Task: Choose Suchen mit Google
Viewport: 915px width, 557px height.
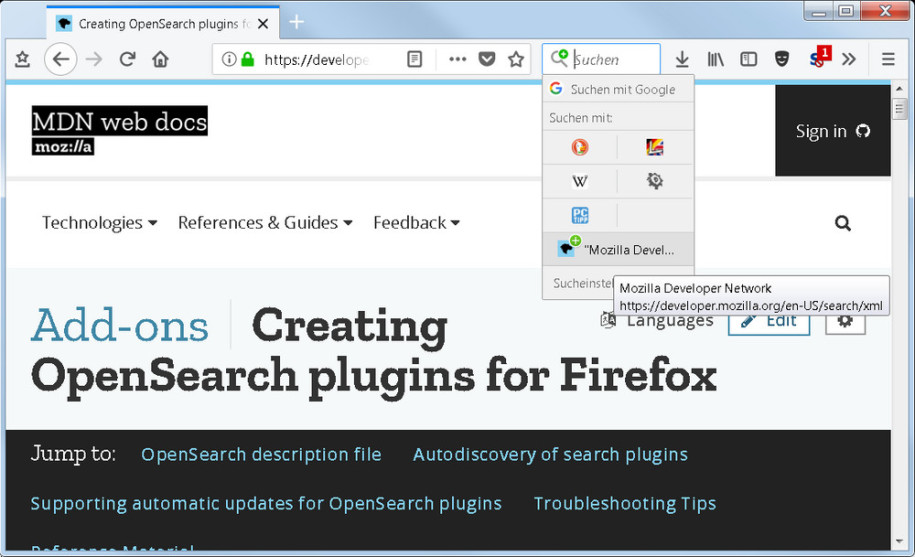Action: click(x=618, y=89)
